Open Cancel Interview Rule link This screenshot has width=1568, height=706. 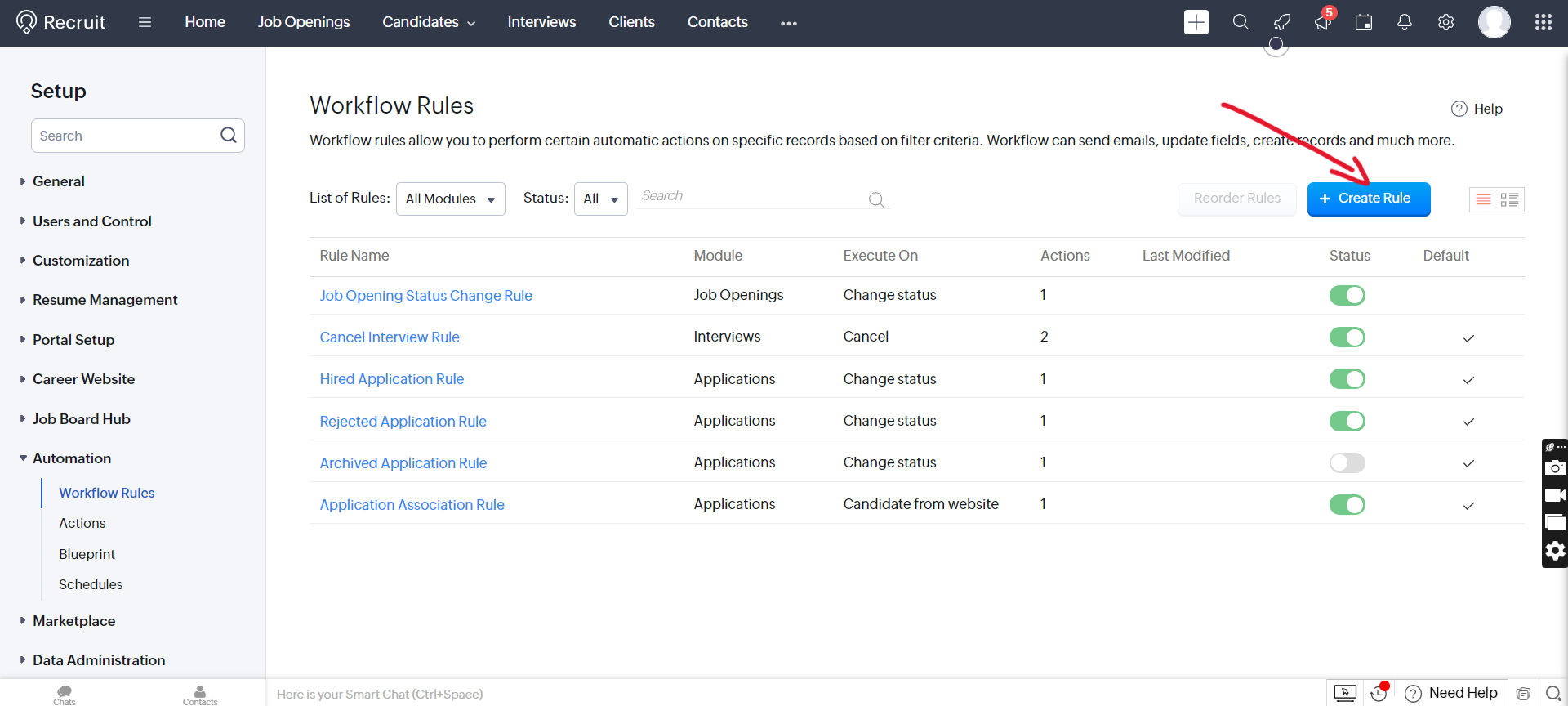(390, 337)
